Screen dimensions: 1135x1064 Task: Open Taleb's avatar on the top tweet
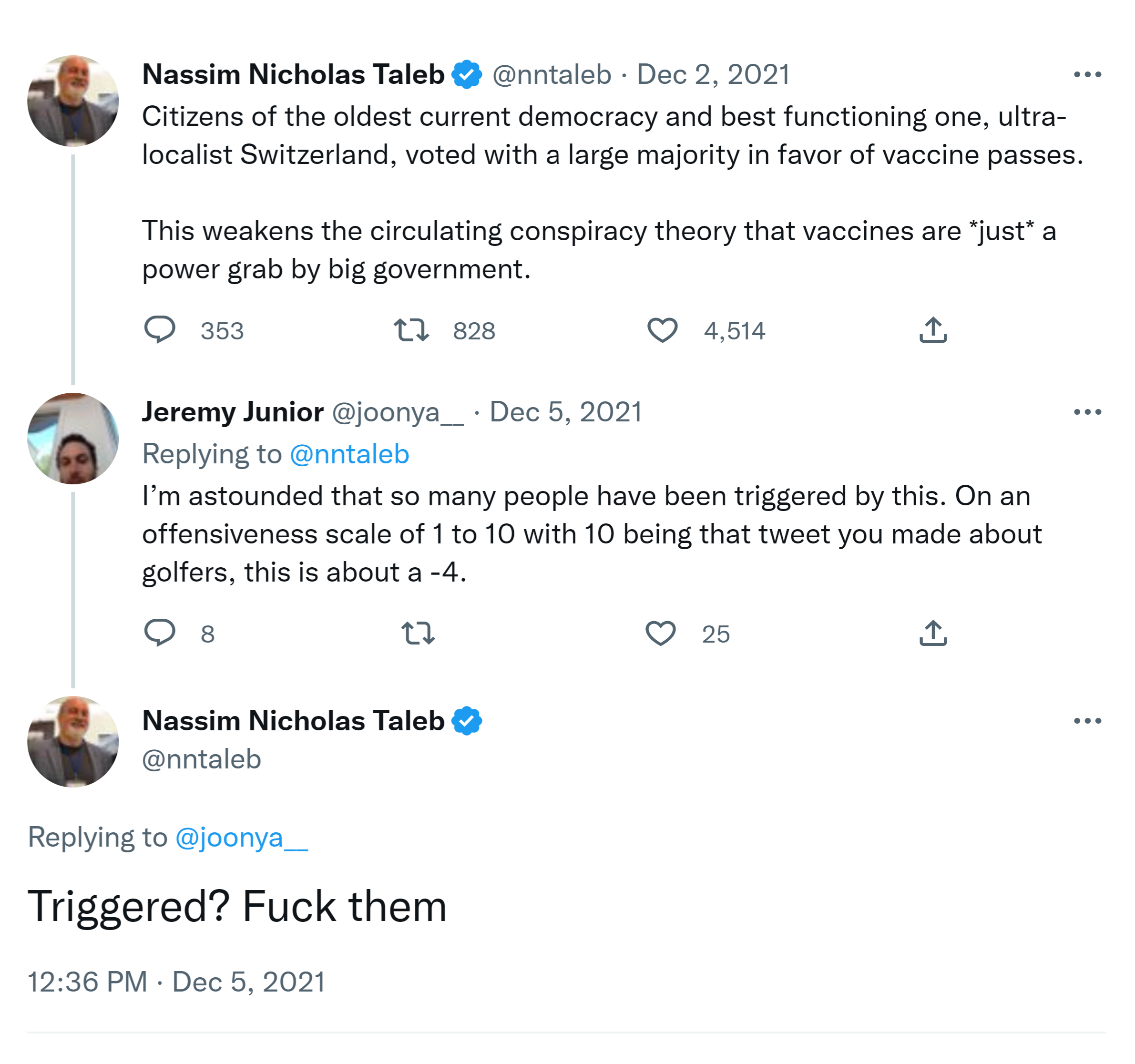click(73, 101)
